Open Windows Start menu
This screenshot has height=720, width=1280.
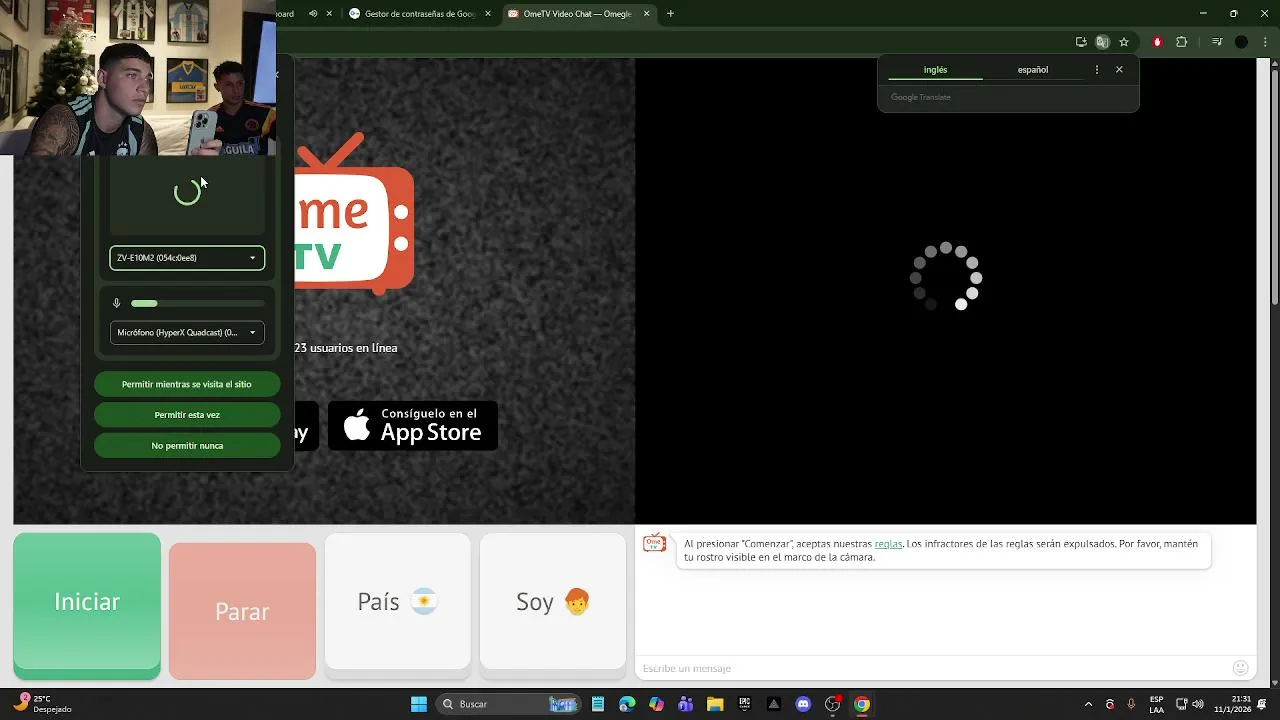pos(419,704)
